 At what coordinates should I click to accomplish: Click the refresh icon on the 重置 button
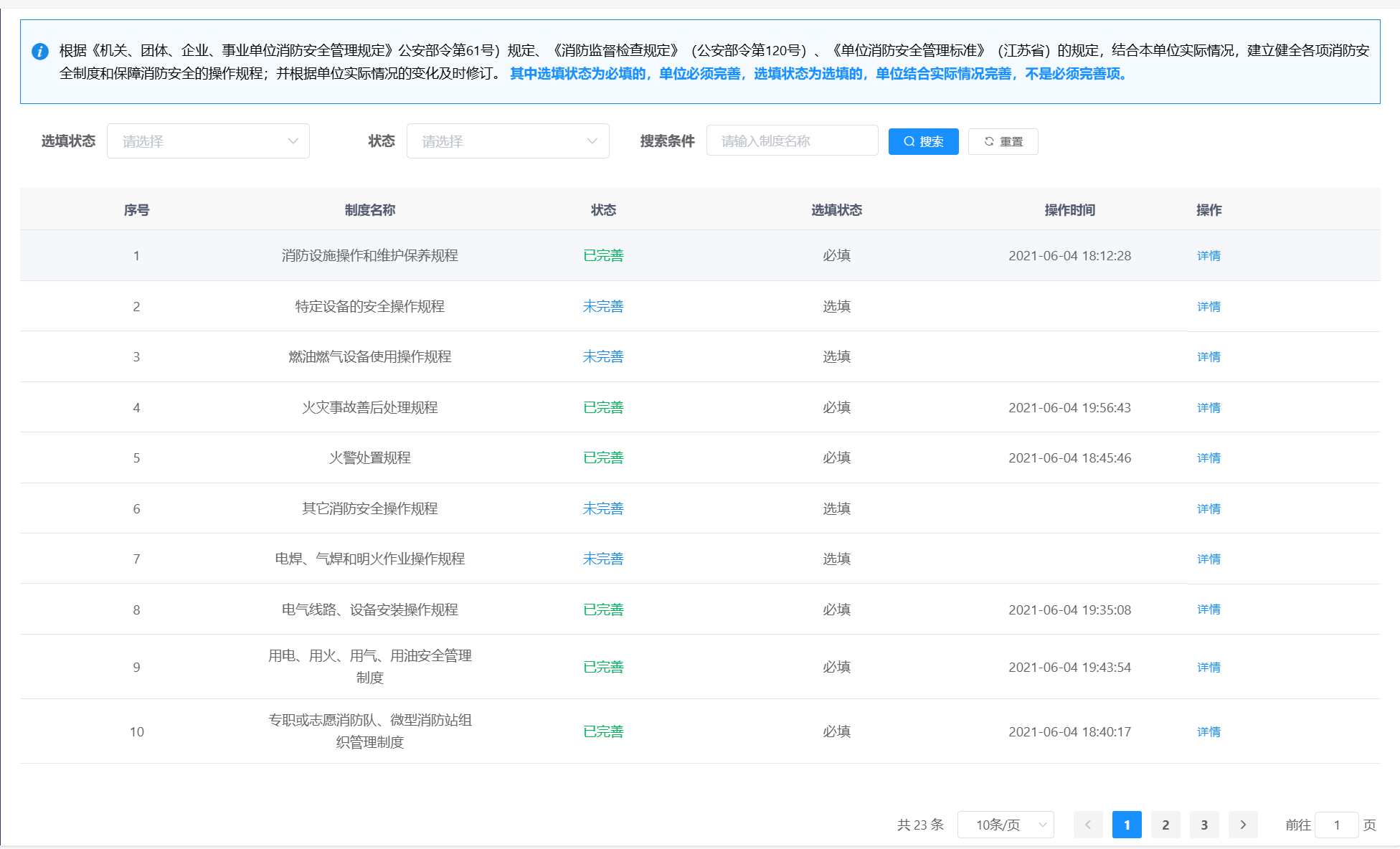point(988,141)
